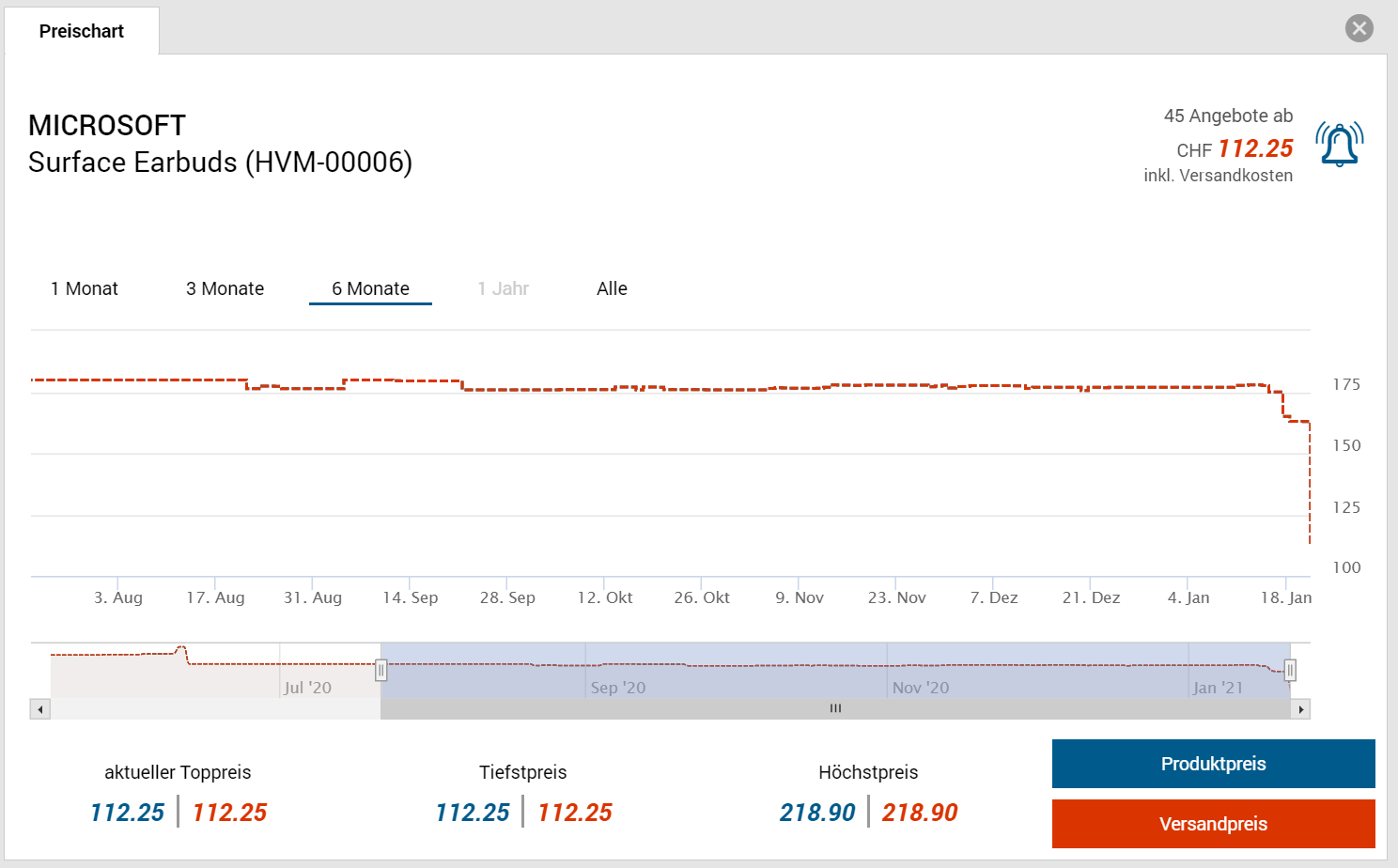Screen dimensions: 1398x868
Task: Grab the left range selector handle
Action: [381, 670]
